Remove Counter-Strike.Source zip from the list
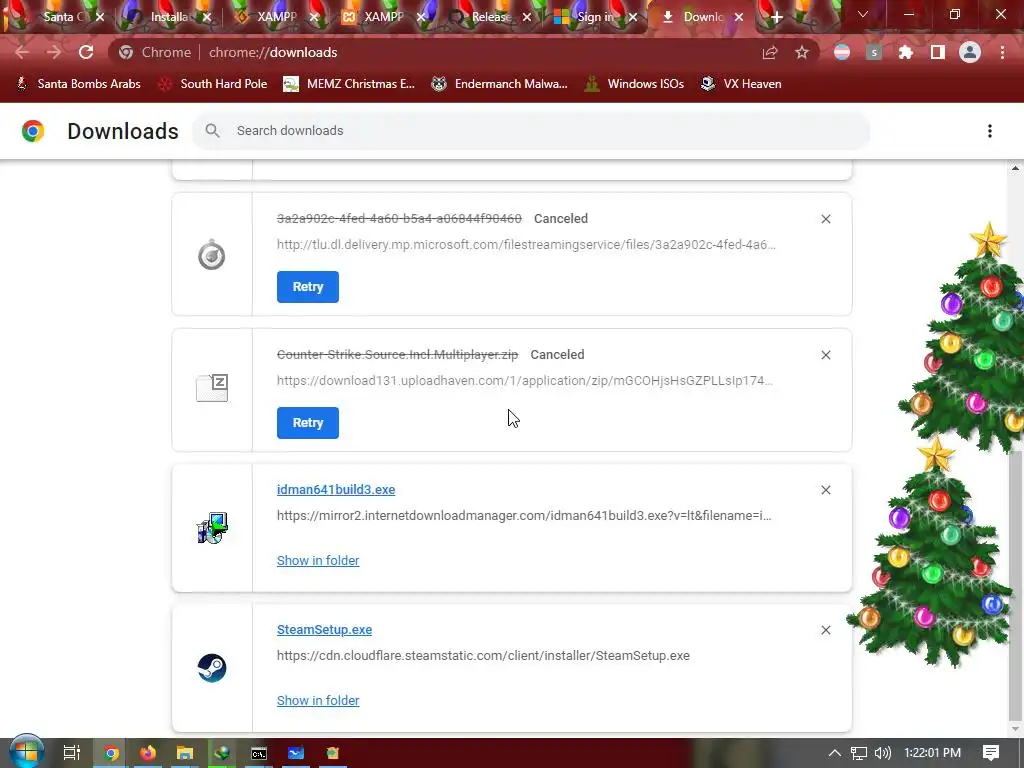The width and height of the screenshot is (1024, 768). coord(825,355)
